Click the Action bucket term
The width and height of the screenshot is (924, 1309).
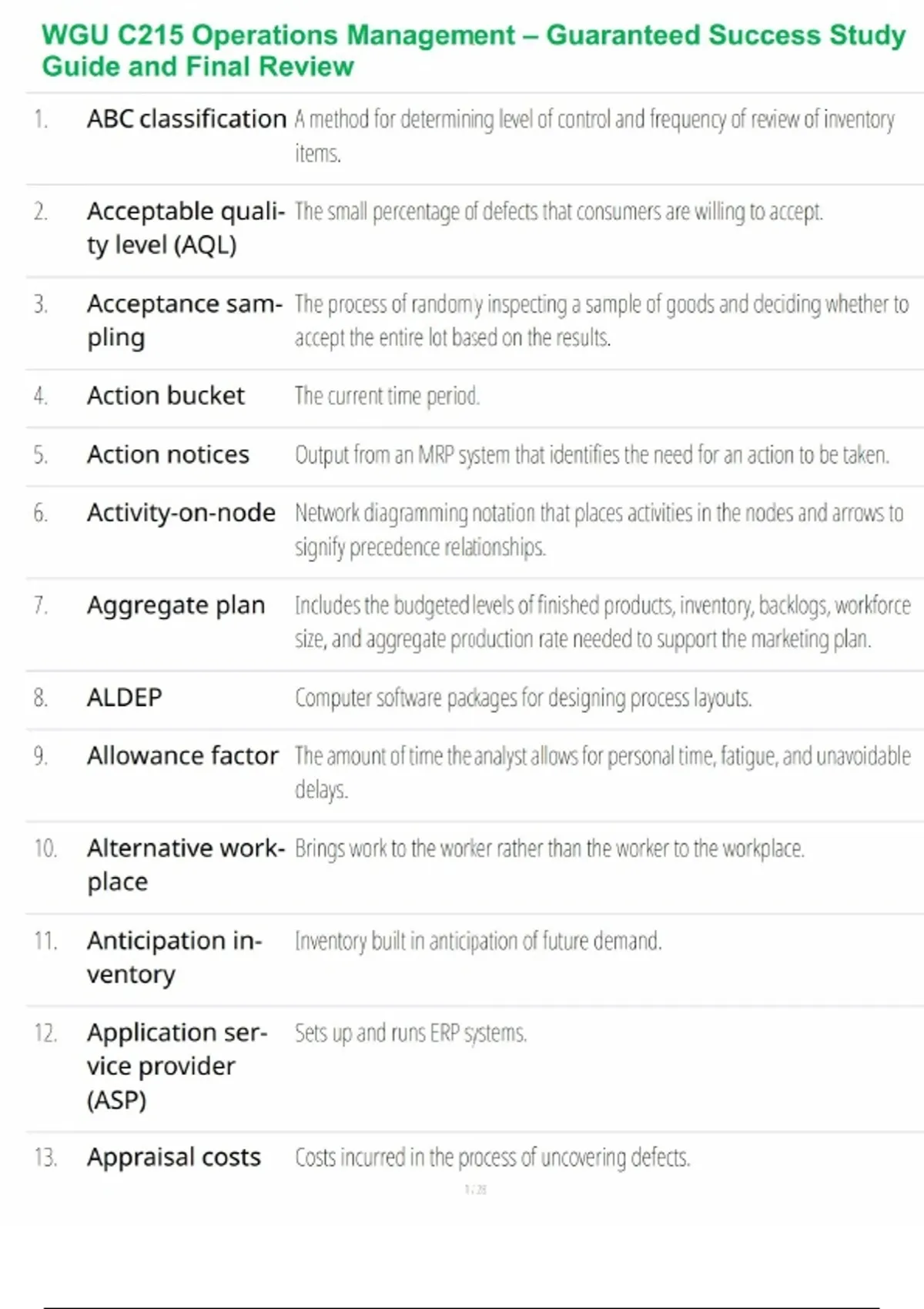166,396
